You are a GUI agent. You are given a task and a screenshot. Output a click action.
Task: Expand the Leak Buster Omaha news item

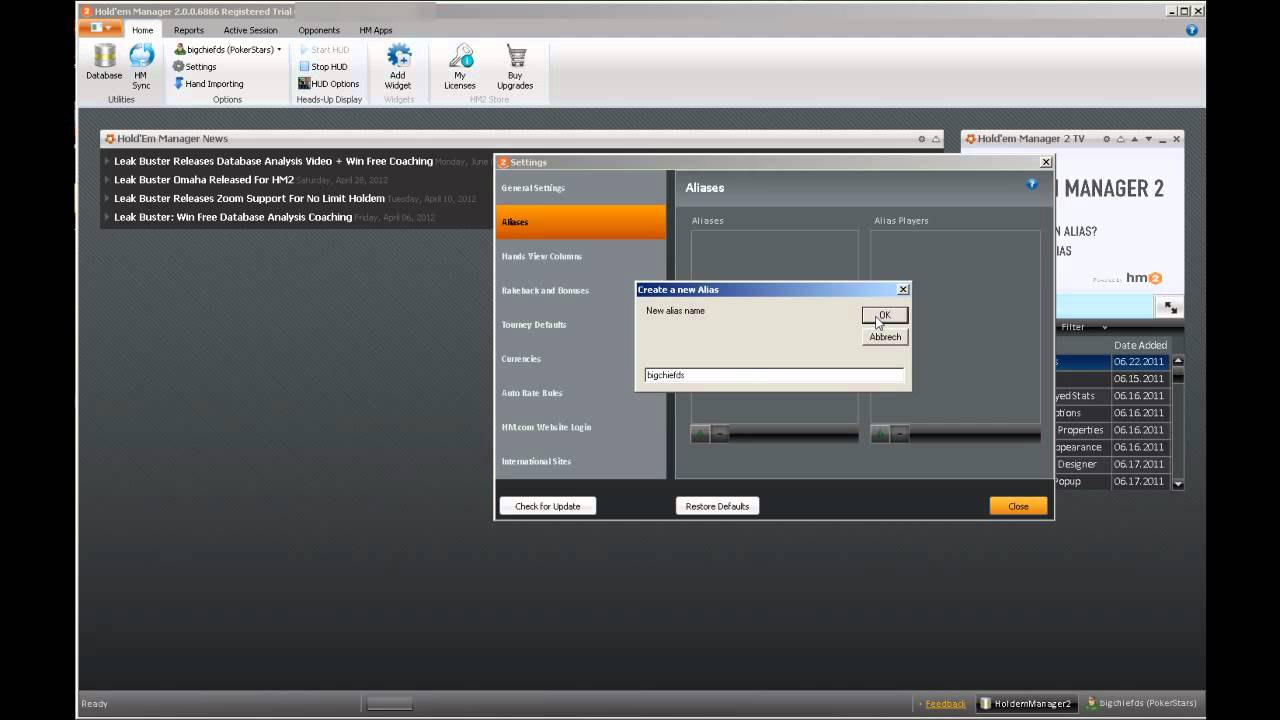tap(108, 180)
